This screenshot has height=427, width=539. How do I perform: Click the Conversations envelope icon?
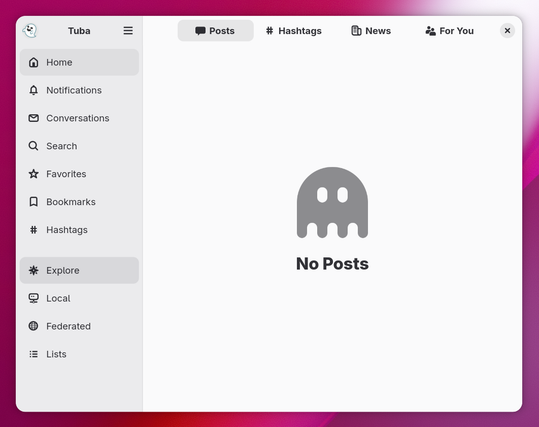(x=33, y=118)
